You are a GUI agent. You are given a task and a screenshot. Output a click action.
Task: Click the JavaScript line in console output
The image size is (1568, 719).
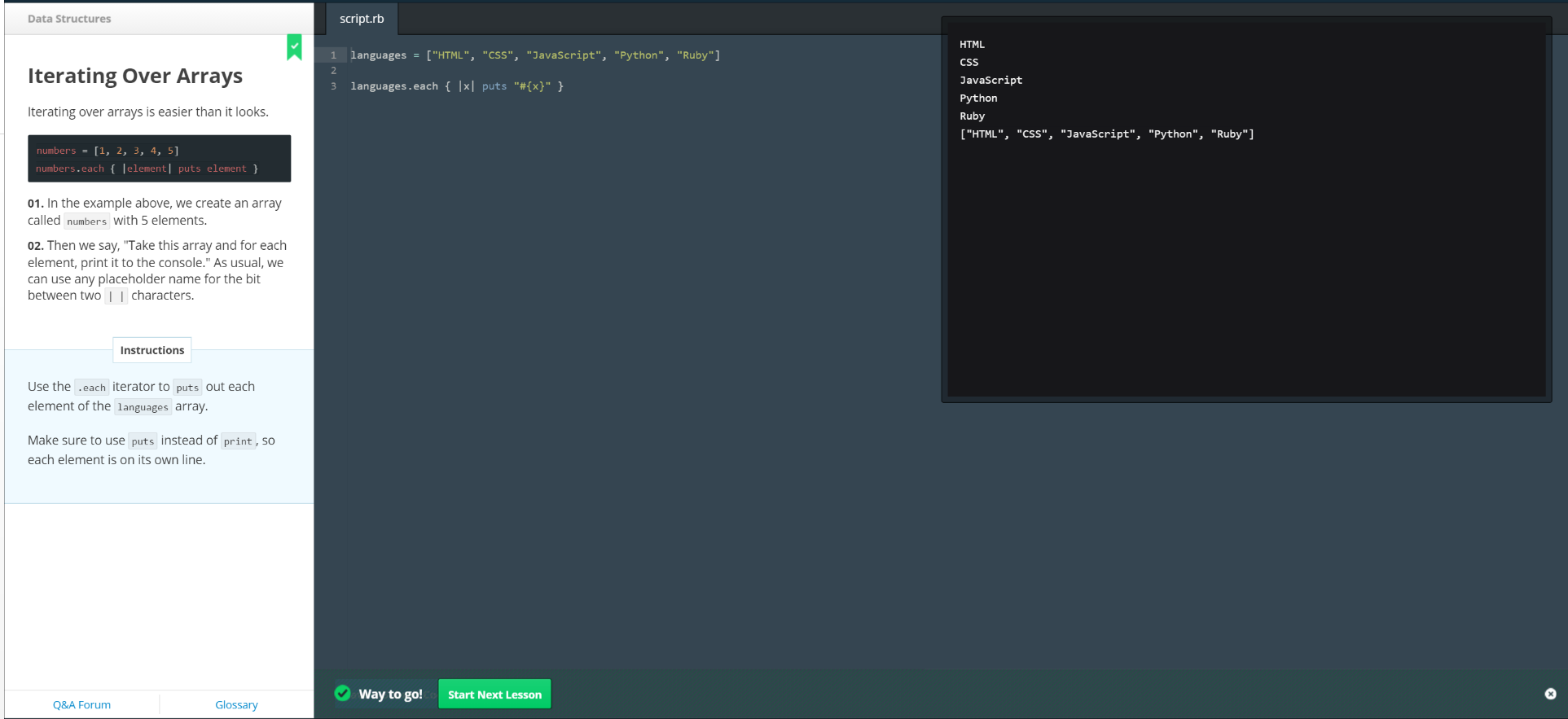pos(990,80)
